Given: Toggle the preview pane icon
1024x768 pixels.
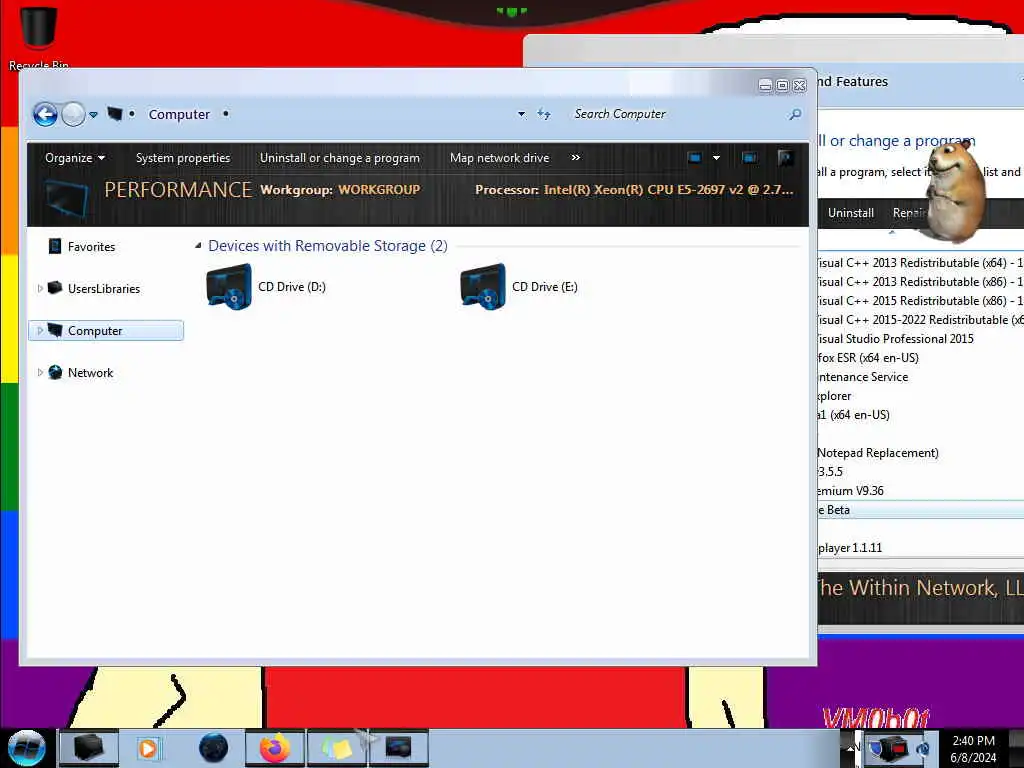Looking at the screenshot, I should 750,158.
